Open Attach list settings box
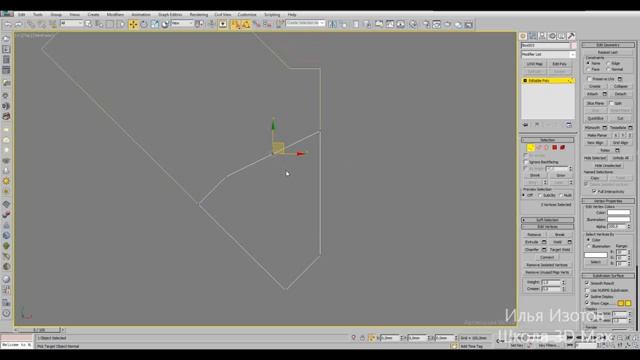The height and width of the screenshot is (360, 640). [604, 94]
